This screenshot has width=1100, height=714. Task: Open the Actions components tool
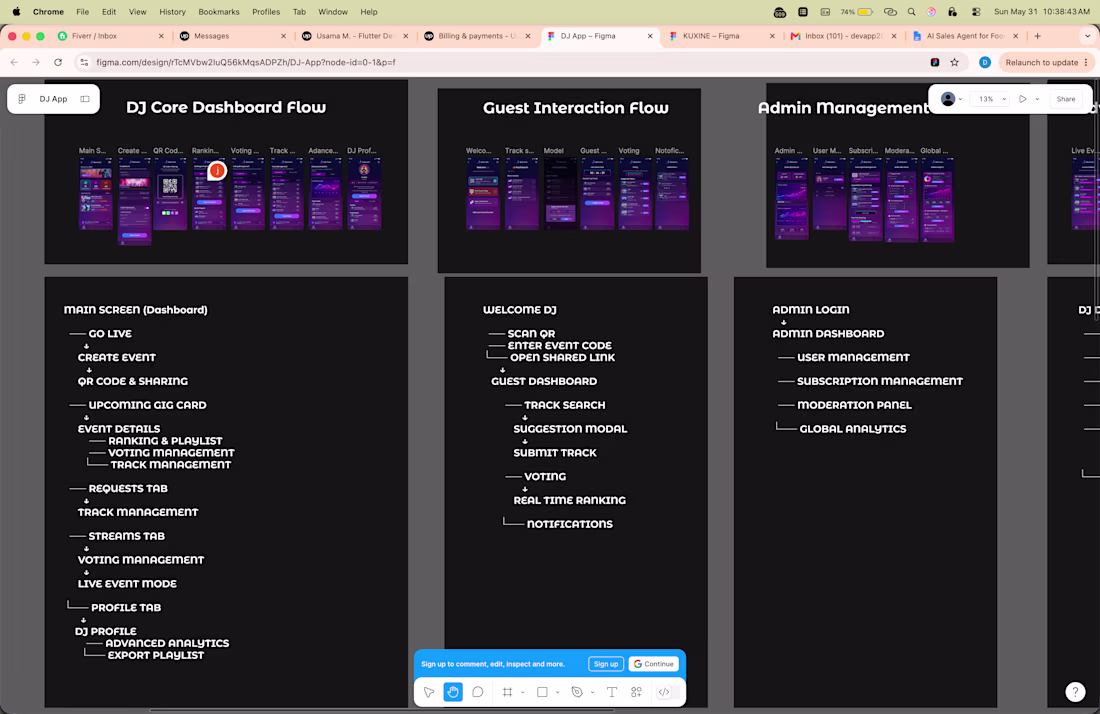[x=636, y=692]
